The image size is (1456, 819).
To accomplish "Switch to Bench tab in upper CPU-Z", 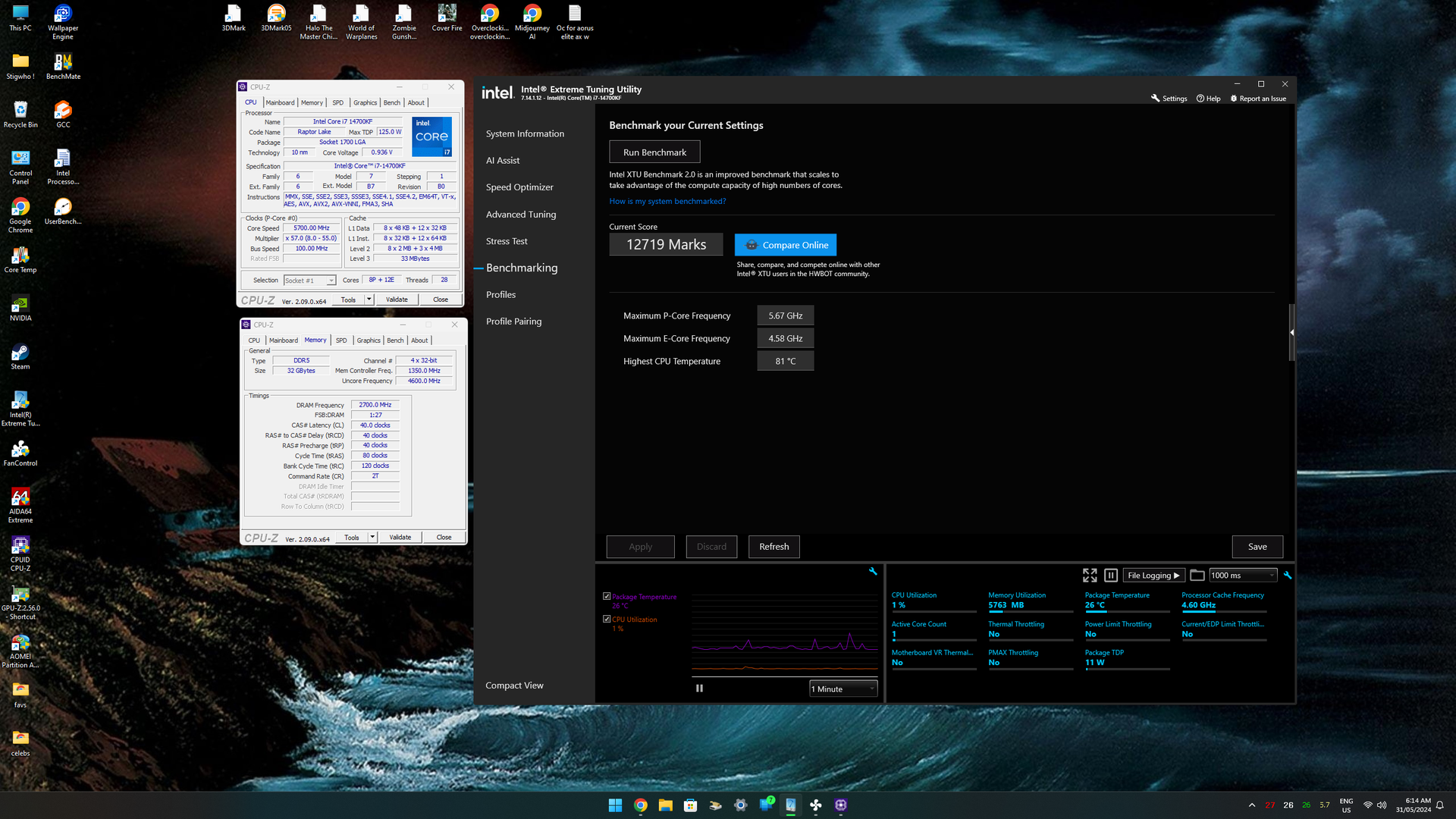I will tap(391, 102).
